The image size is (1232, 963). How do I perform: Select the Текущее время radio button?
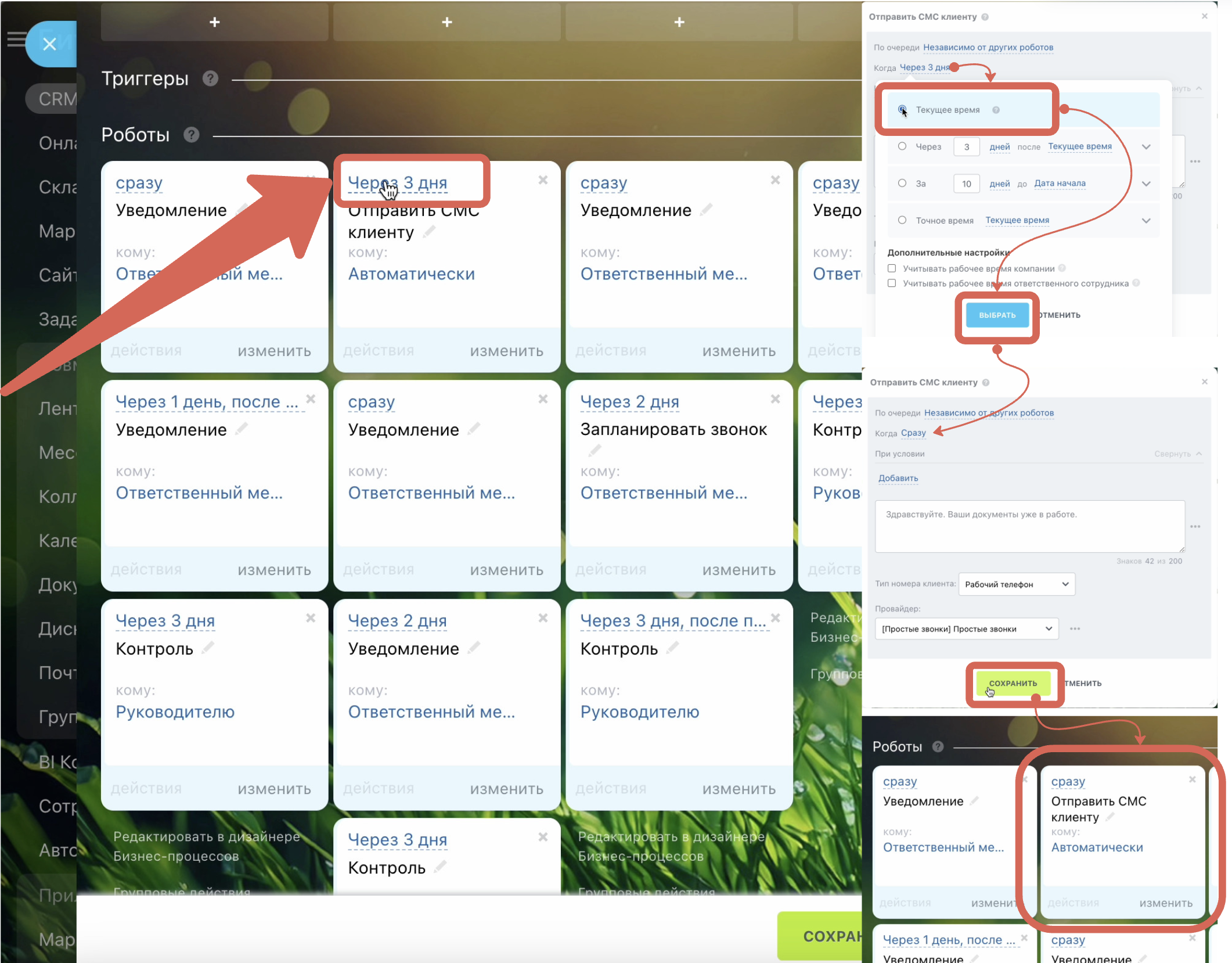tap(902, 109)
